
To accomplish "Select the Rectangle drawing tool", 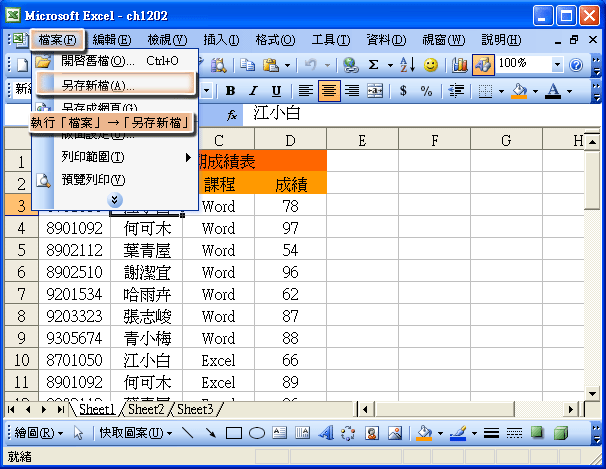I will coord(234,433).
